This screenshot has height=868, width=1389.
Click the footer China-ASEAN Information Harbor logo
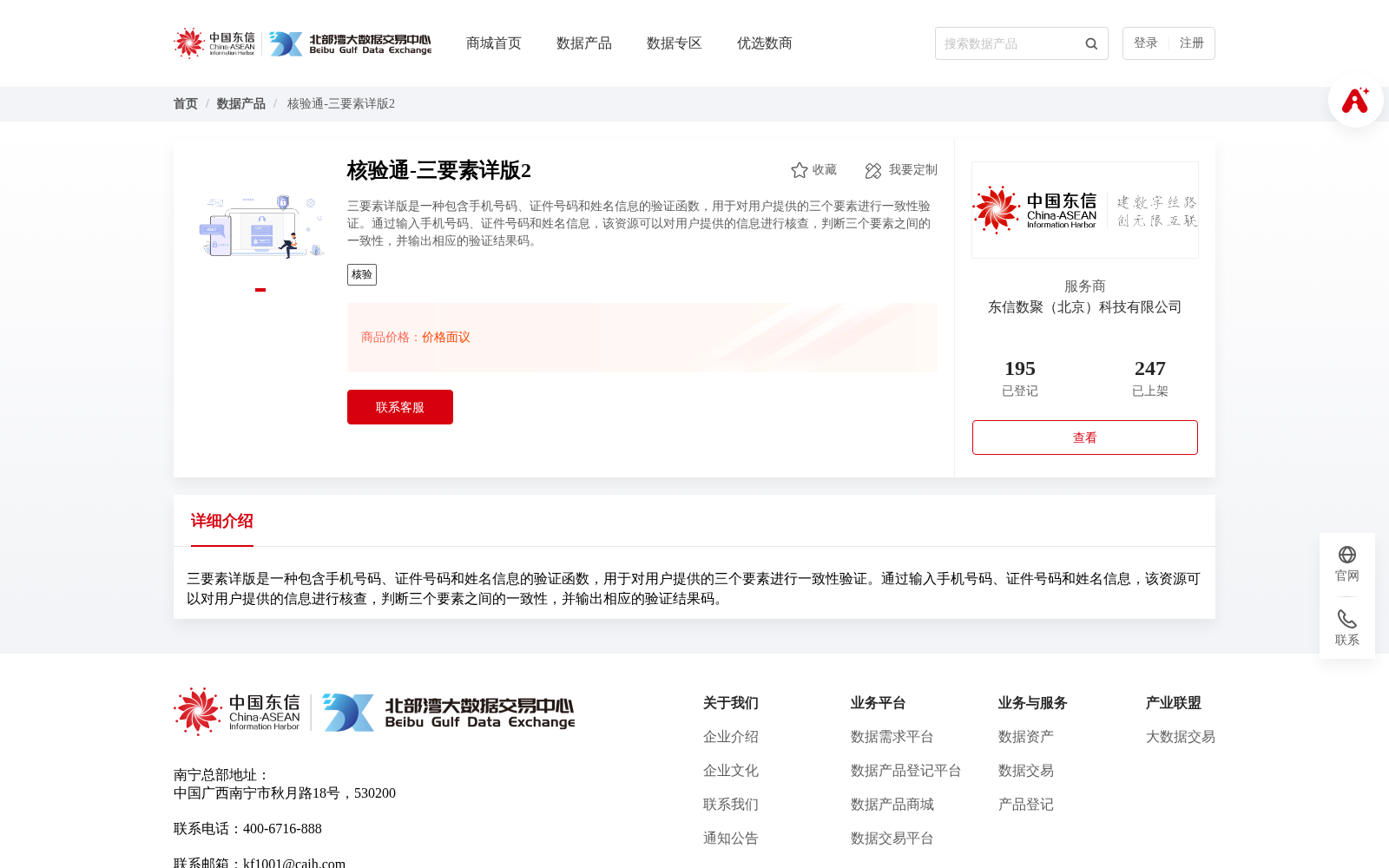click(x=237, y=712)
